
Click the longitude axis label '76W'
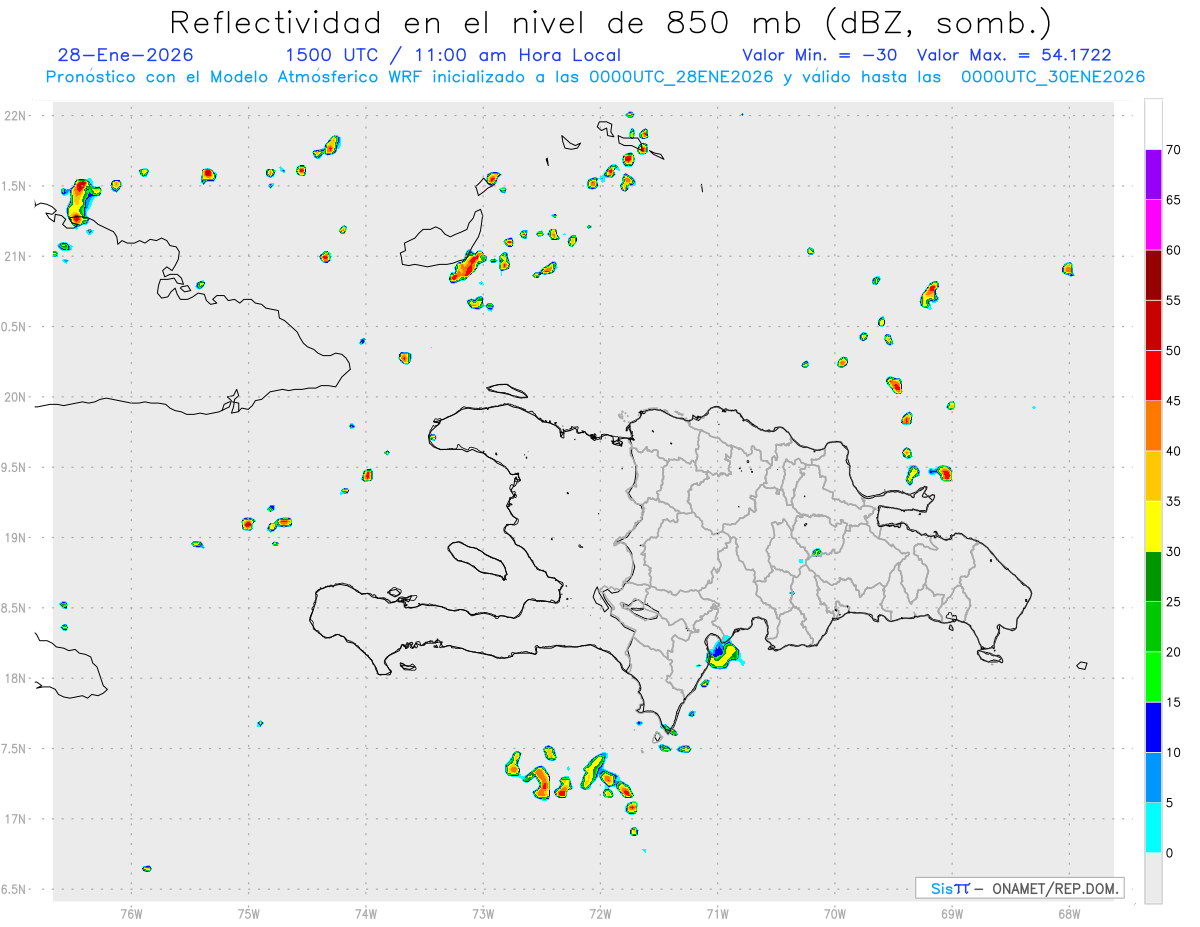[x=131, y=912]
